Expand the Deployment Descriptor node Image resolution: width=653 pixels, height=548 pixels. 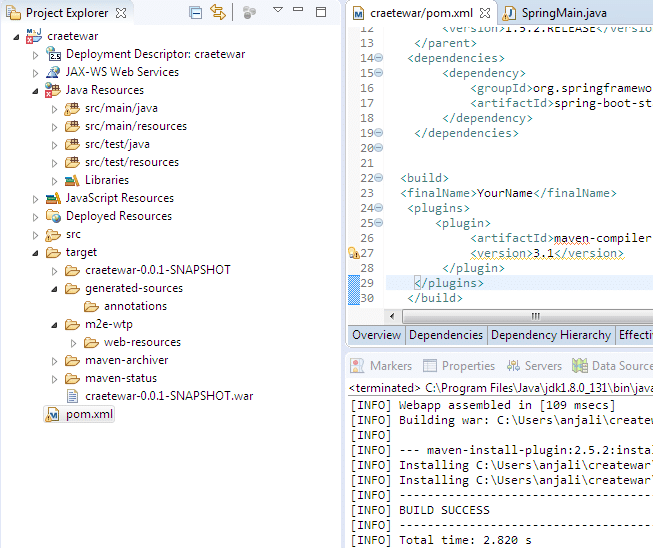[x=37, y=54]
